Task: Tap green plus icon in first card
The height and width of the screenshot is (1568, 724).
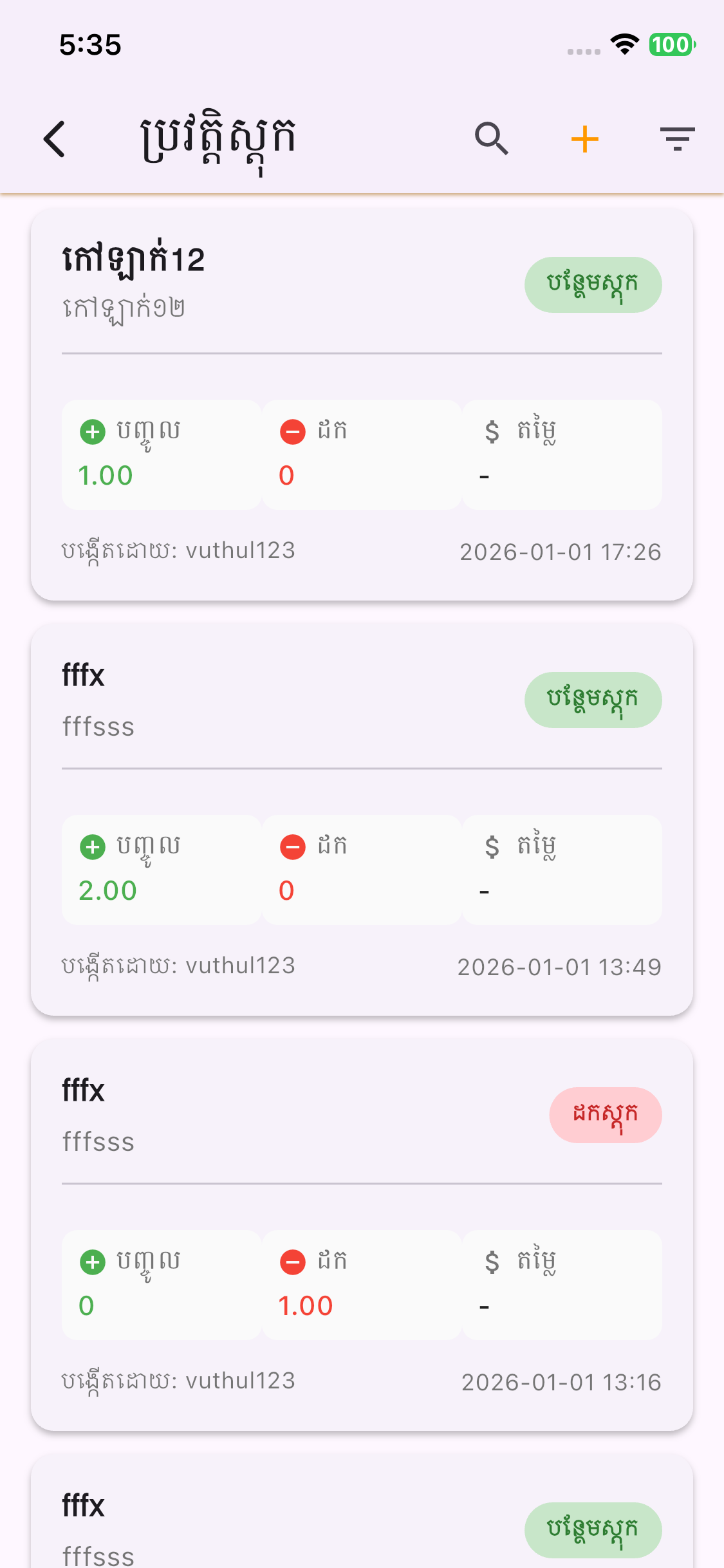Action: click(93, 431)
